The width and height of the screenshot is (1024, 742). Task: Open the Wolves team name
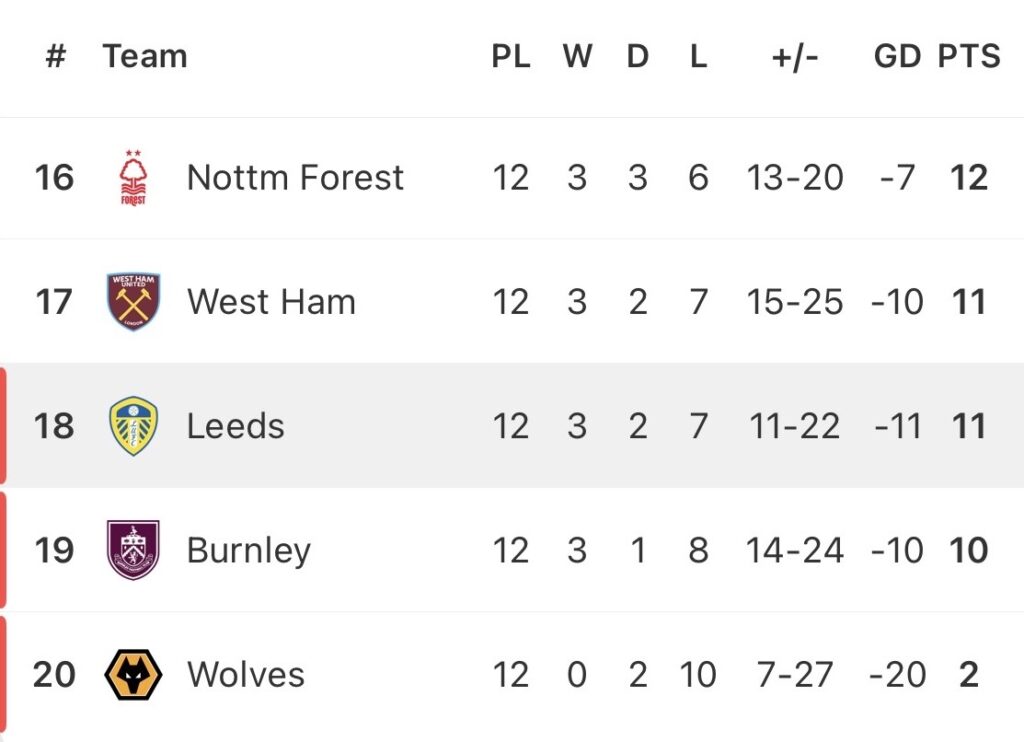tap(245, 674)
